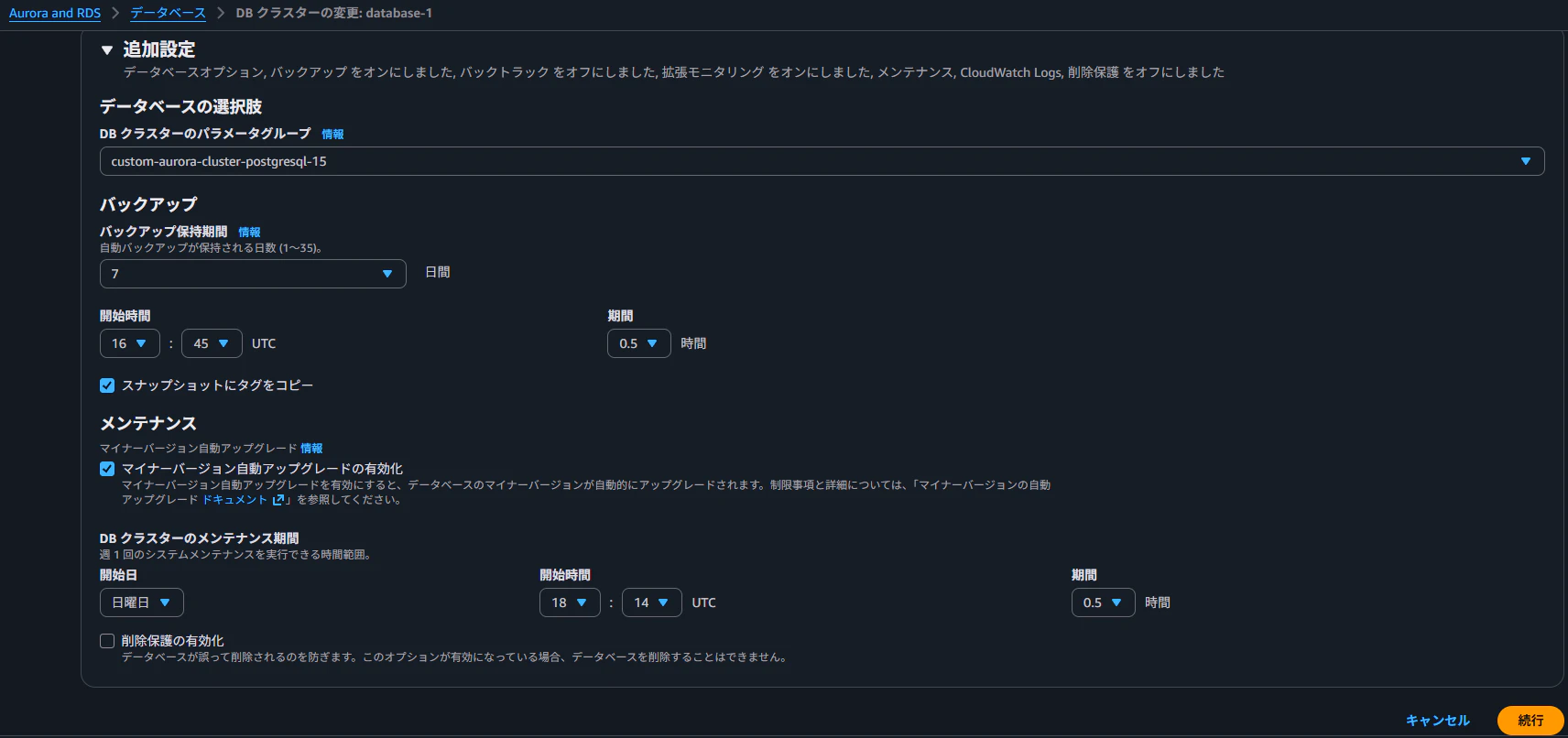
Task: Open backup duration dropdown showing 0.5
Action: pos(639,343)
